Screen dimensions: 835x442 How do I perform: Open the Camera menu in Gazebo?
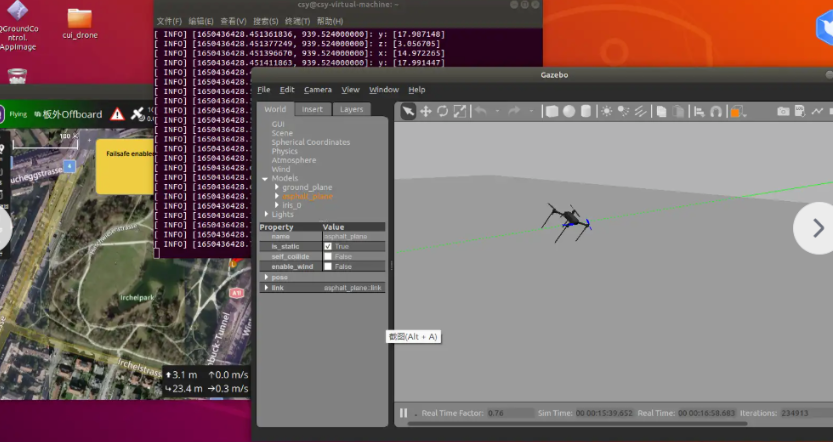pyautogui.click(x=317, y=90)
